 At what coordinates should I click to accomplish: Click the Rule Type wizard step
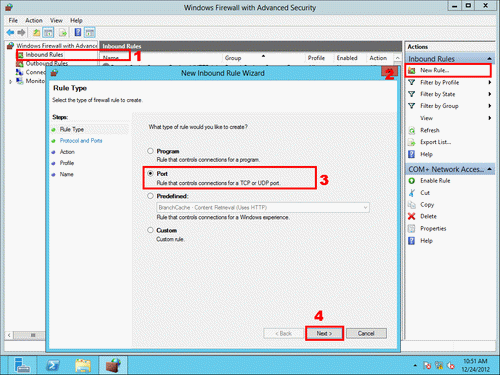pyautogui.click(x=72, y=129)
